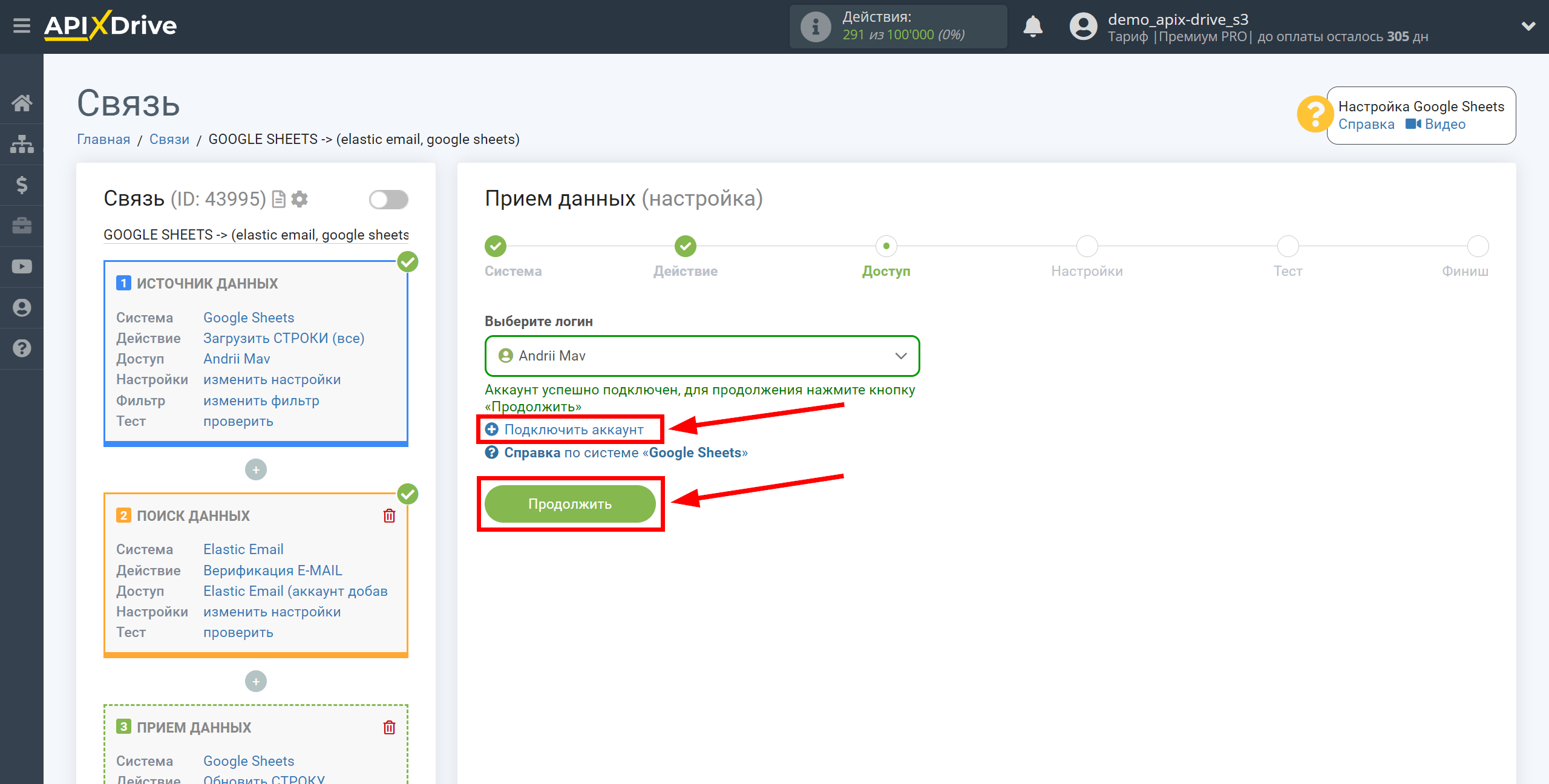Expand the account menu chevron
This screenshot has height=784, width=1549.
click(x=1528, y=26)
